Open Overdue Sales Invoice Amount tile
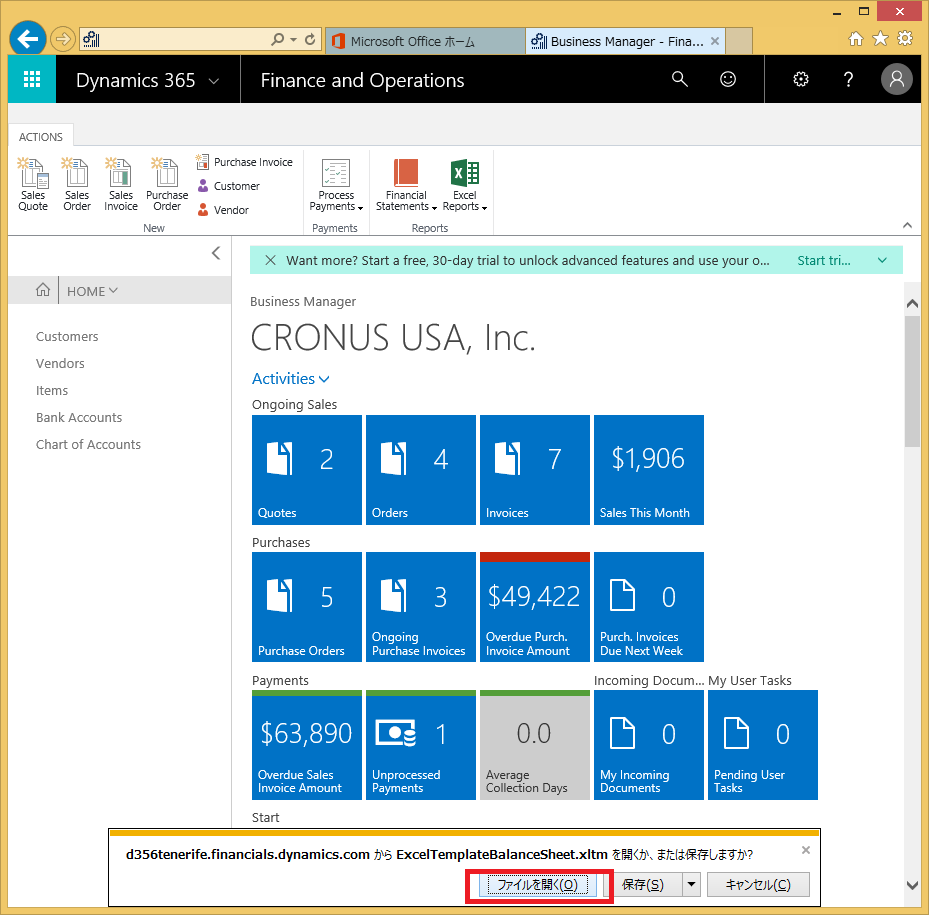Screen dimensions: 929x915 click(x=307, y=745)
